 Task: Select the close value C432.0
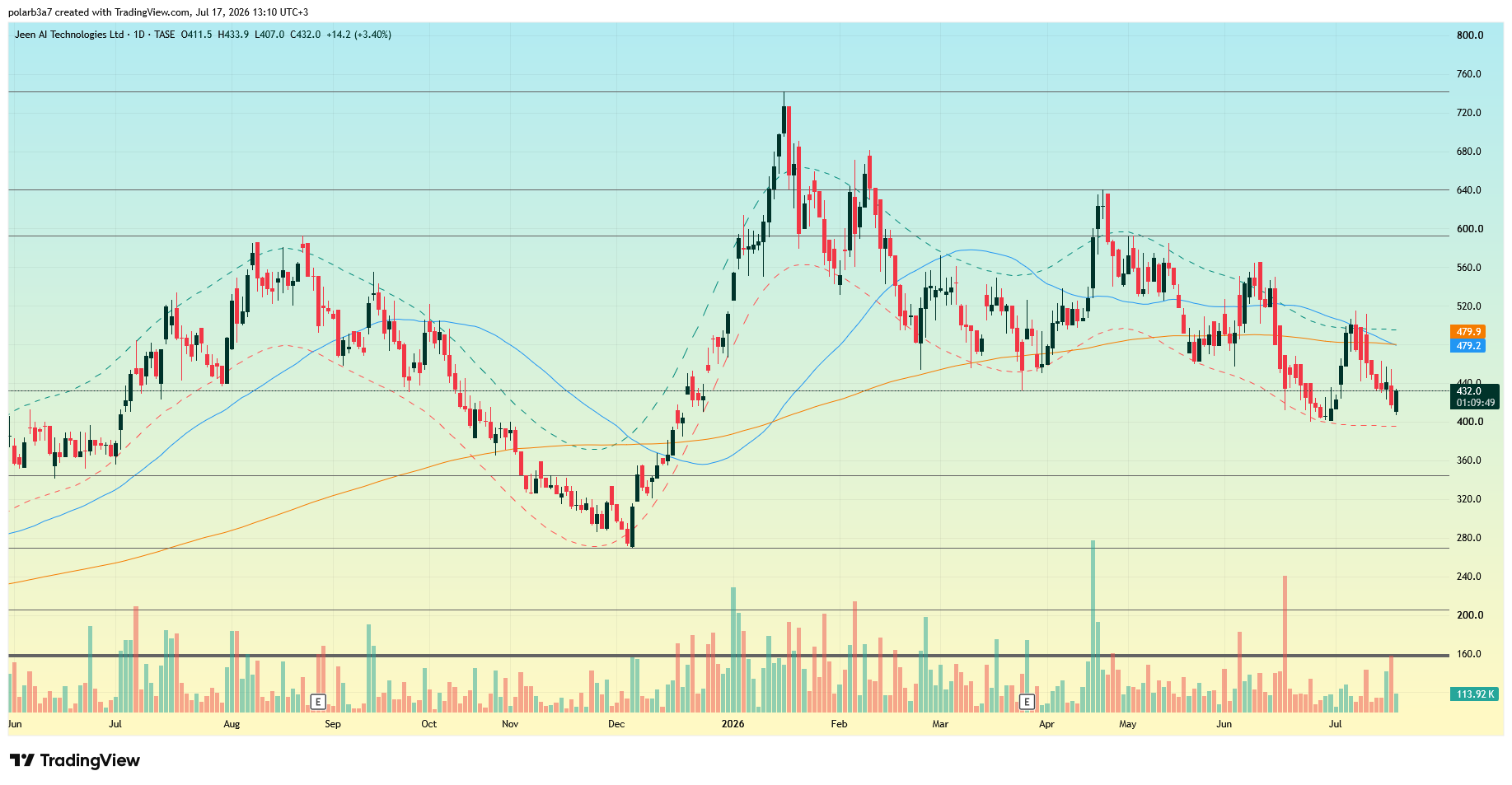point(305,35)
